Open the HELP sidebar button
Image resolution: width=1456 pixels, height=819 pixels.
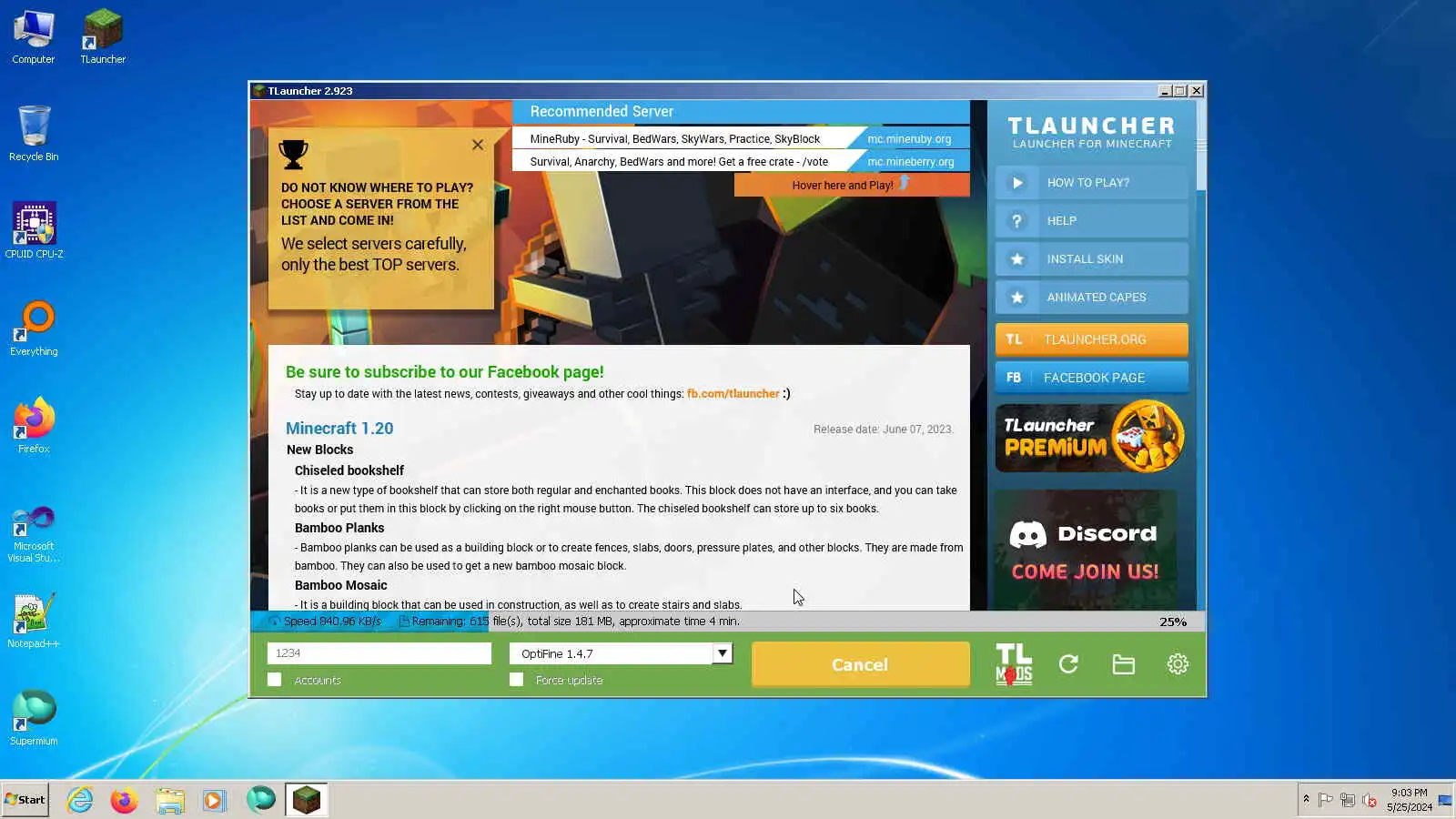click(x=1092, y=221)
